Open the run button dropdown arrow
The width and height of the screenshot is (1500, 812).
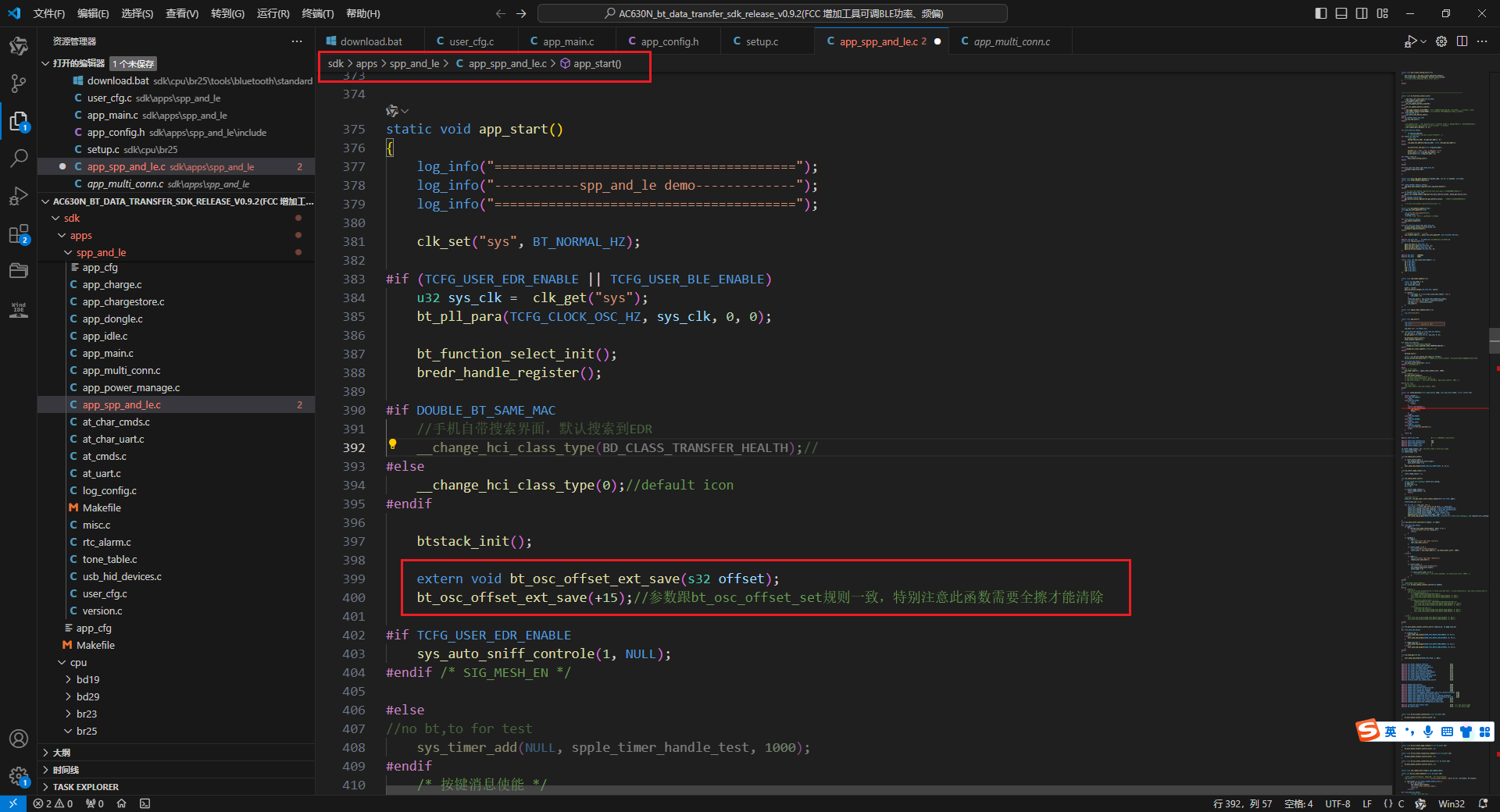click(x=1423, y=41)
